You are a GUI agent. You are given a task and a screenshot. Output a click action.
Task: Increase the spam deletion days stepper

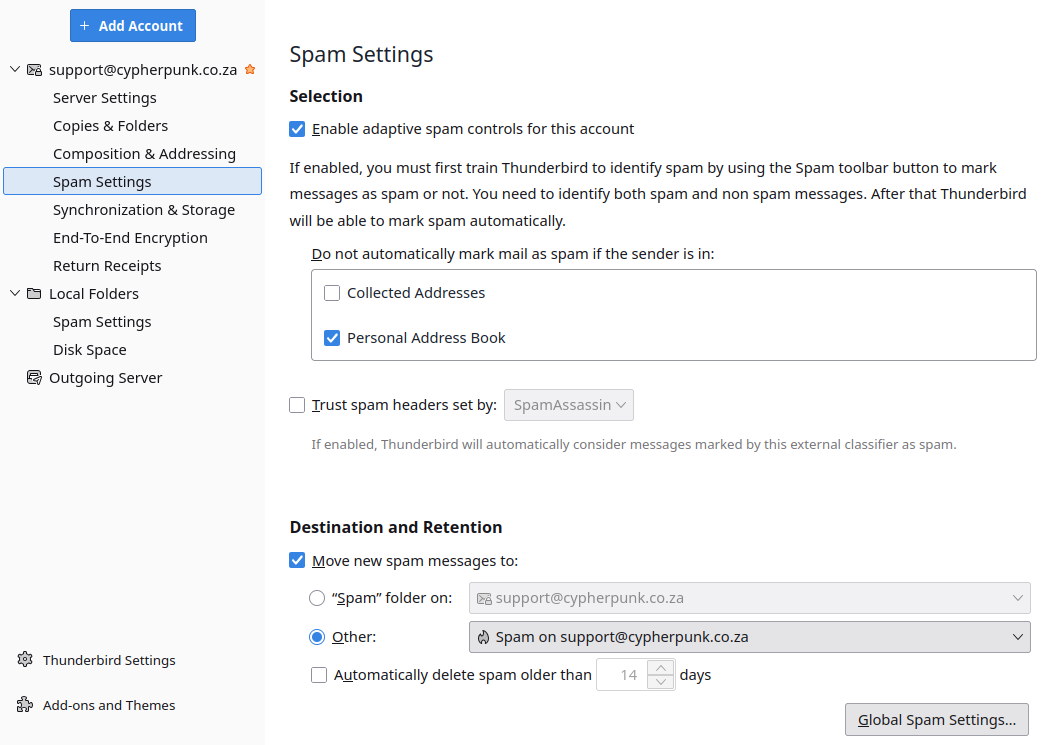pyautogui.click(x=660, y=668)
